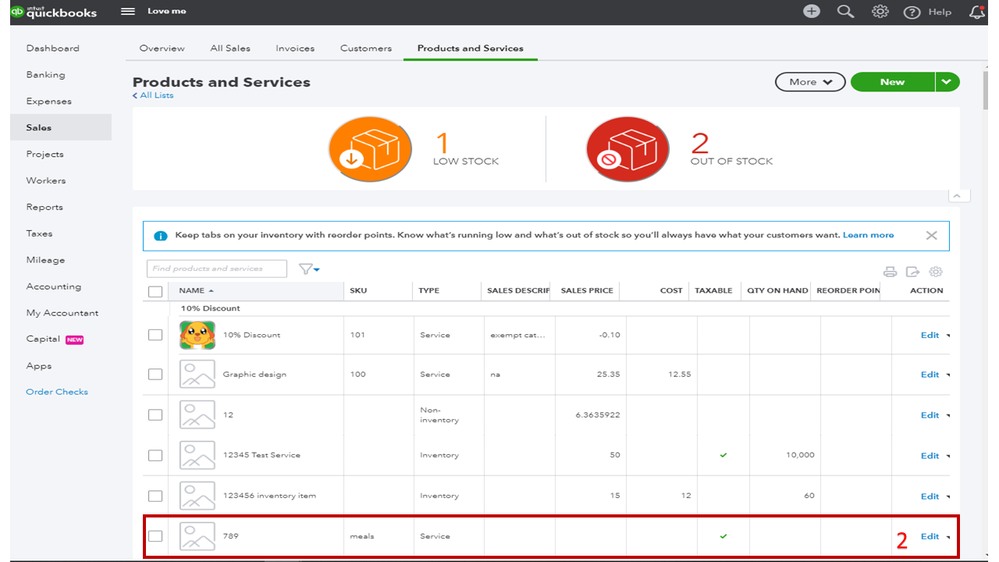Open the table settings gear icon

(936, 271)
